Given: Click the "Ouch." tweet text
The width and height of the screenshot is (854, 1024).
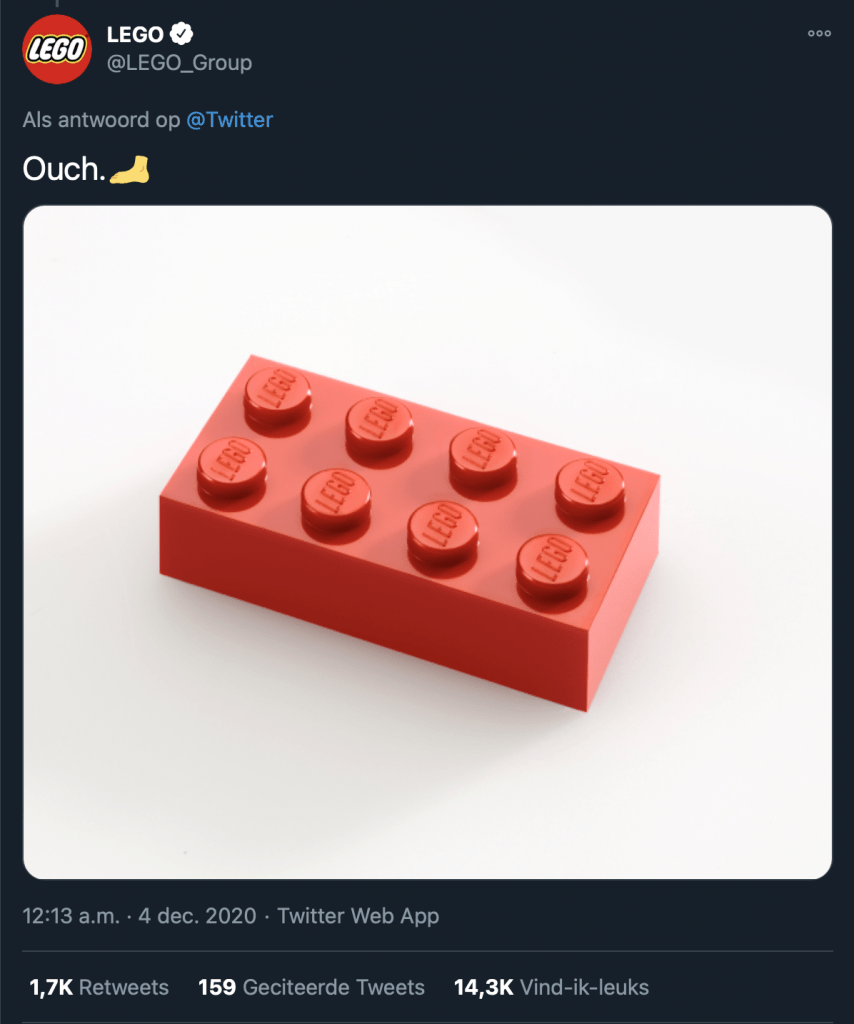Looking at the screenshot, I should click(64, 171).
